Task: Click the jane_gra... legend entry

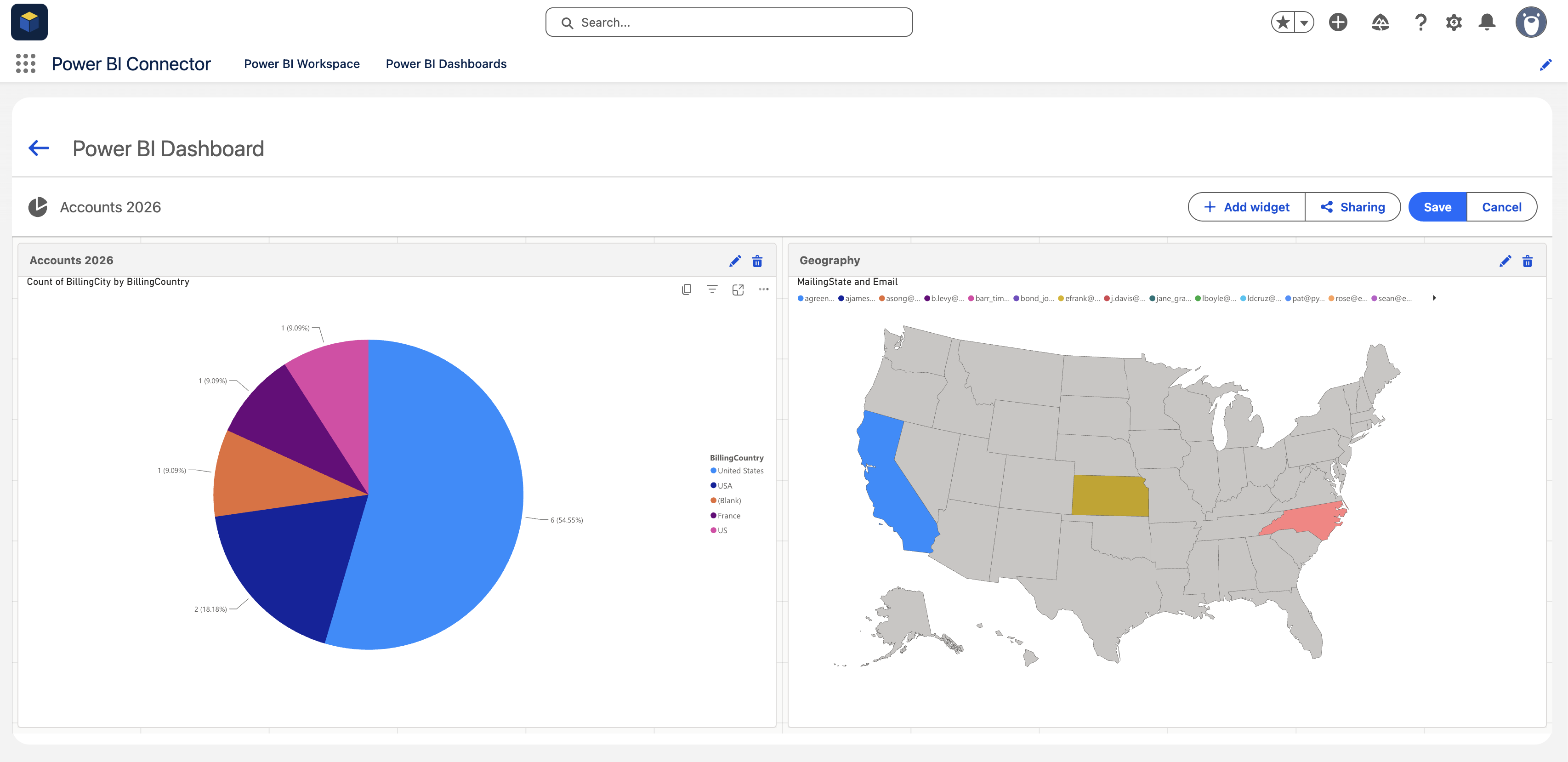Action: pos(1170,298)
